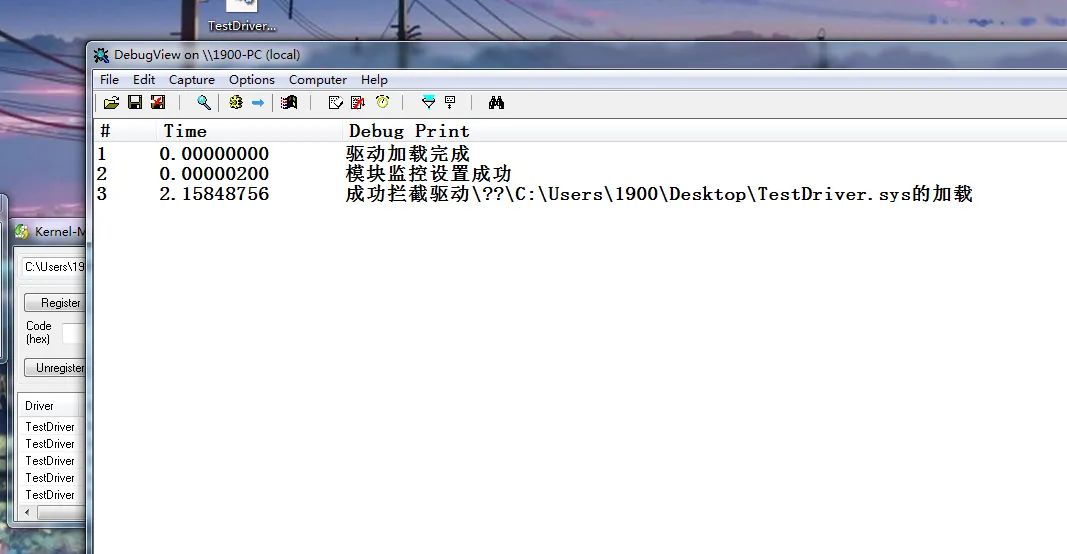Toggle time format with the clock icon
1067x554 pixels.
[382, 102]
